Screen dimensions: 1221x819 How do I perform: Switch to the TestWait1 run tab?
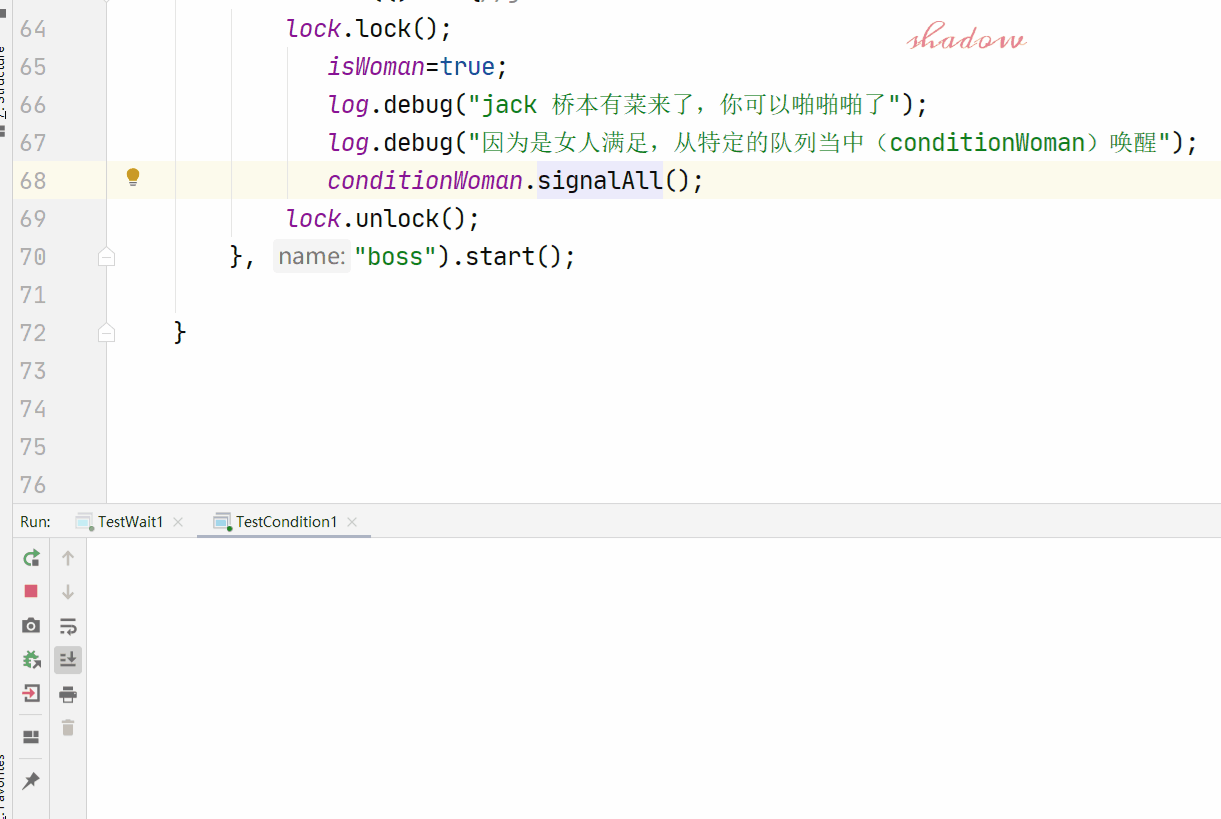(x=130, y=522)
